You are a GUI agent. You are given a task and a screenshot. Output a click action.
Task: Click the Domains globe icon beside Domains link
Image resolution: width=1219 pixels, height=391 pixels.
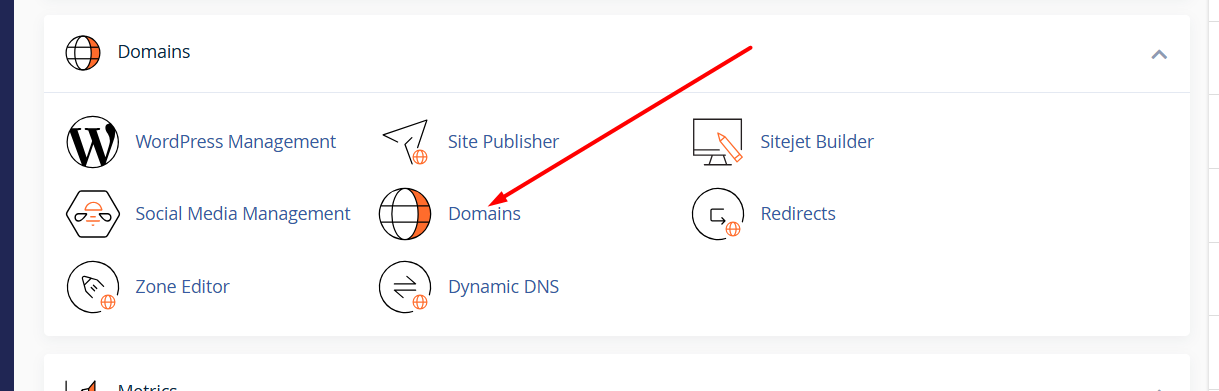(405, 214)
